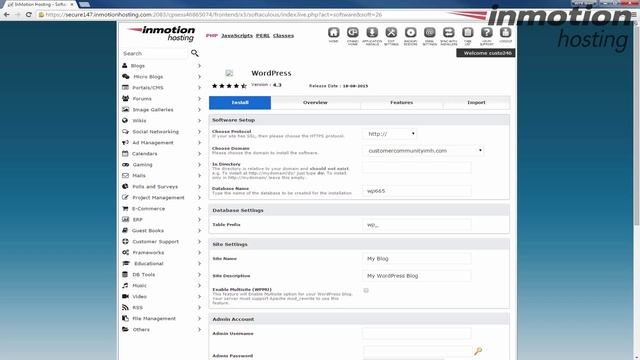This screenshot has width=640, height=360.
Task: Click the search magnifier icon
Action: pos(195,53)
